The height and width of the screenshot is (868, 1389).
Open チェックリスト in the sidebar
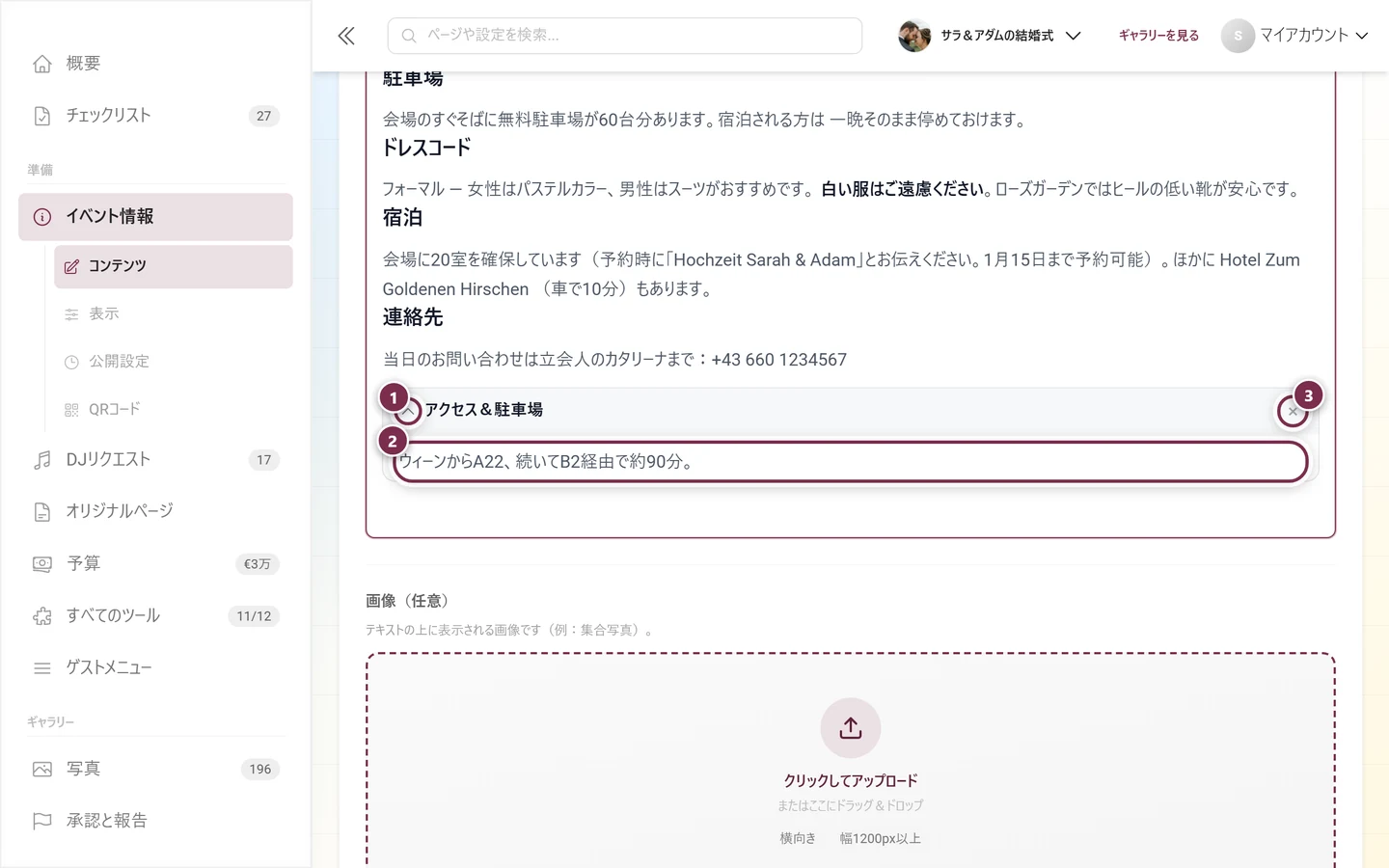pos(155,116)
